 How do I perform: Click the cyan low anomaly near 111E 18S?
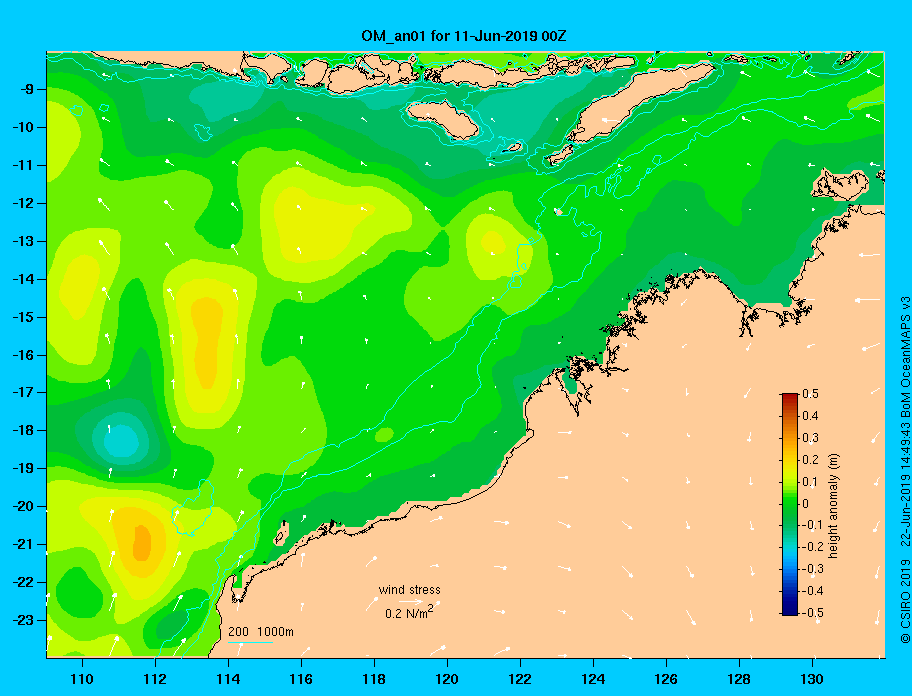[122, 440]
